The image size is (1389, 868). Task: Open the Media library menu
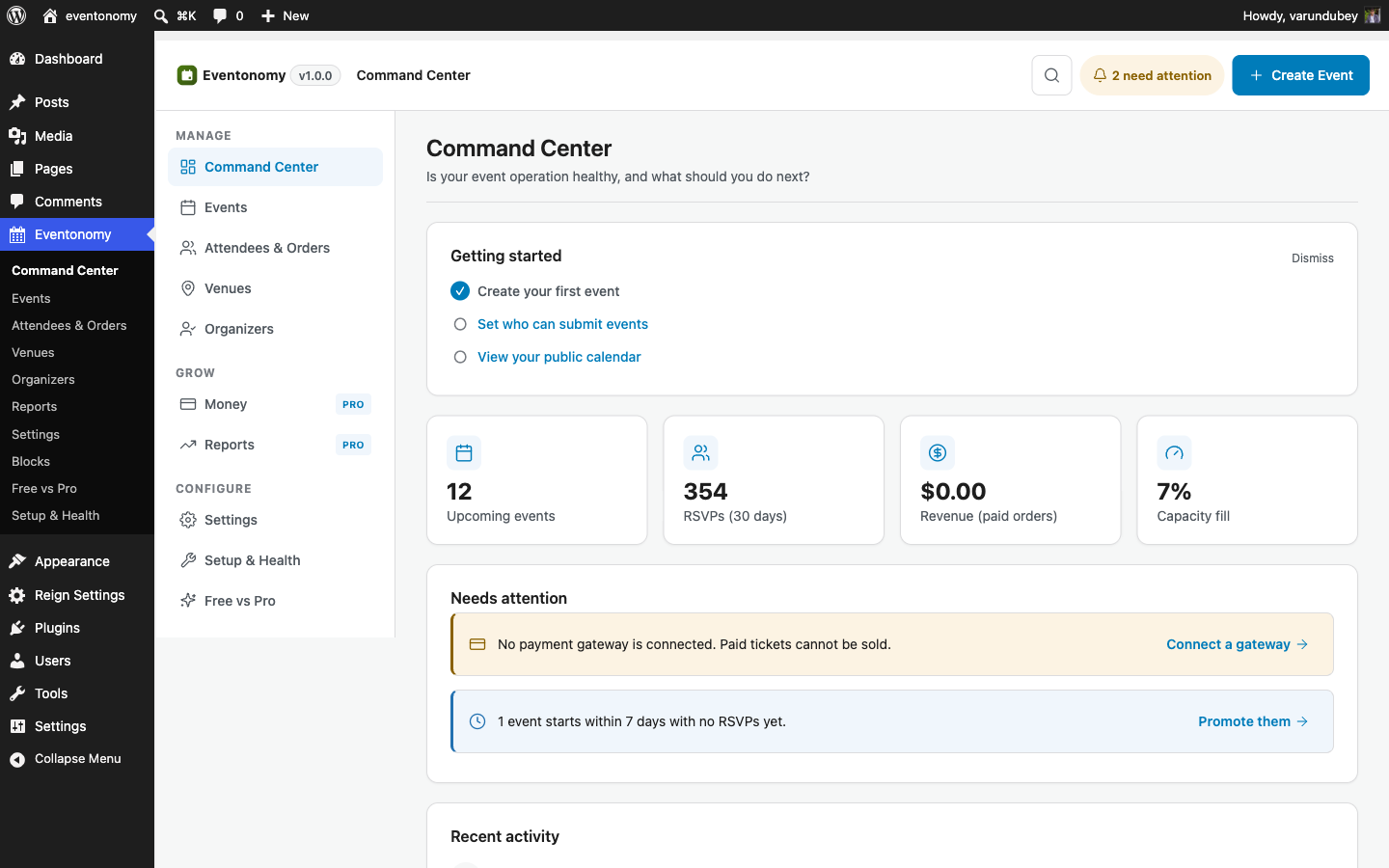point(77,136)
